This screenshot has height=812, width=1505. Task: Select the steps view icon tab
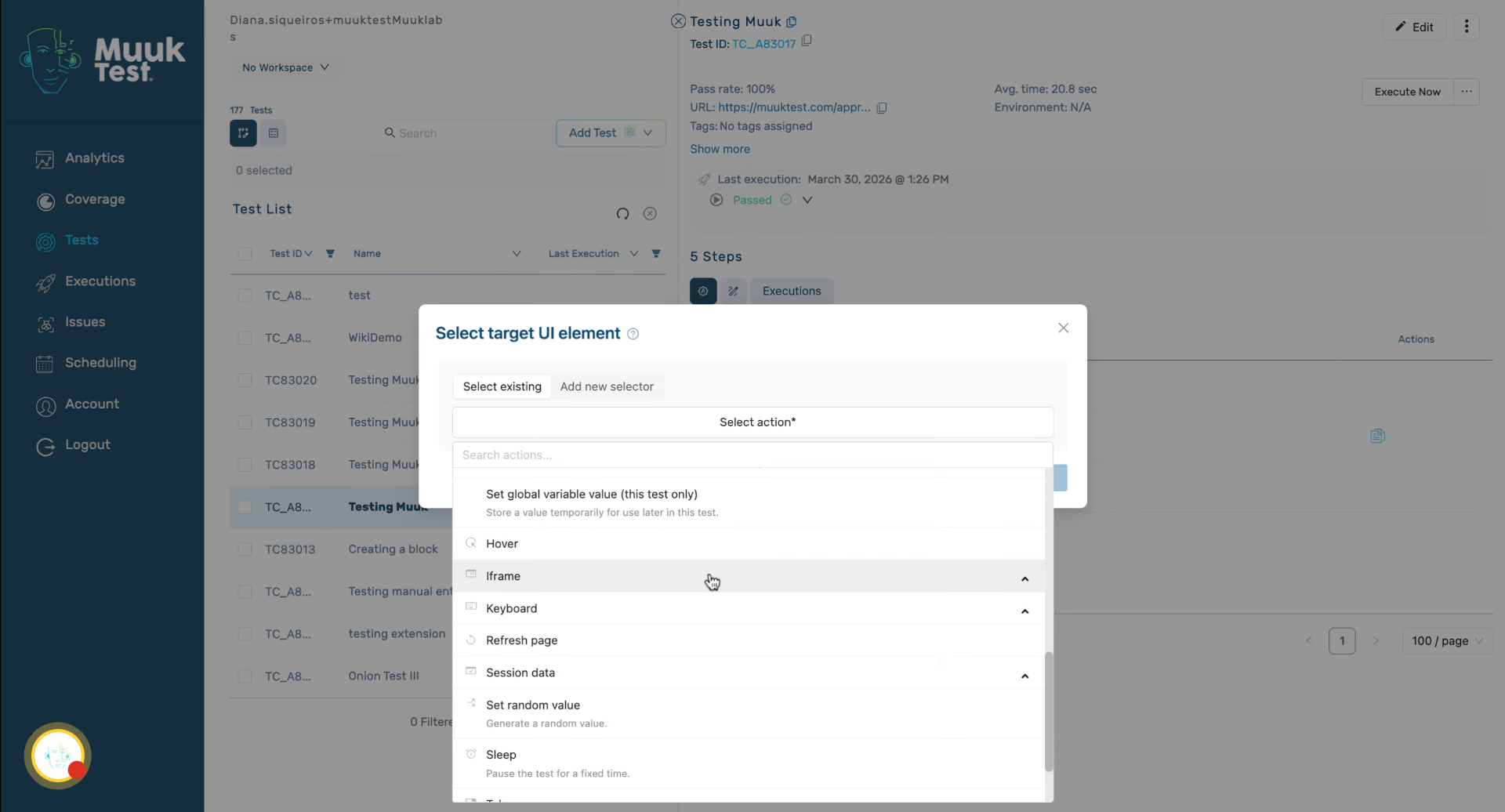tap(703, 292)
